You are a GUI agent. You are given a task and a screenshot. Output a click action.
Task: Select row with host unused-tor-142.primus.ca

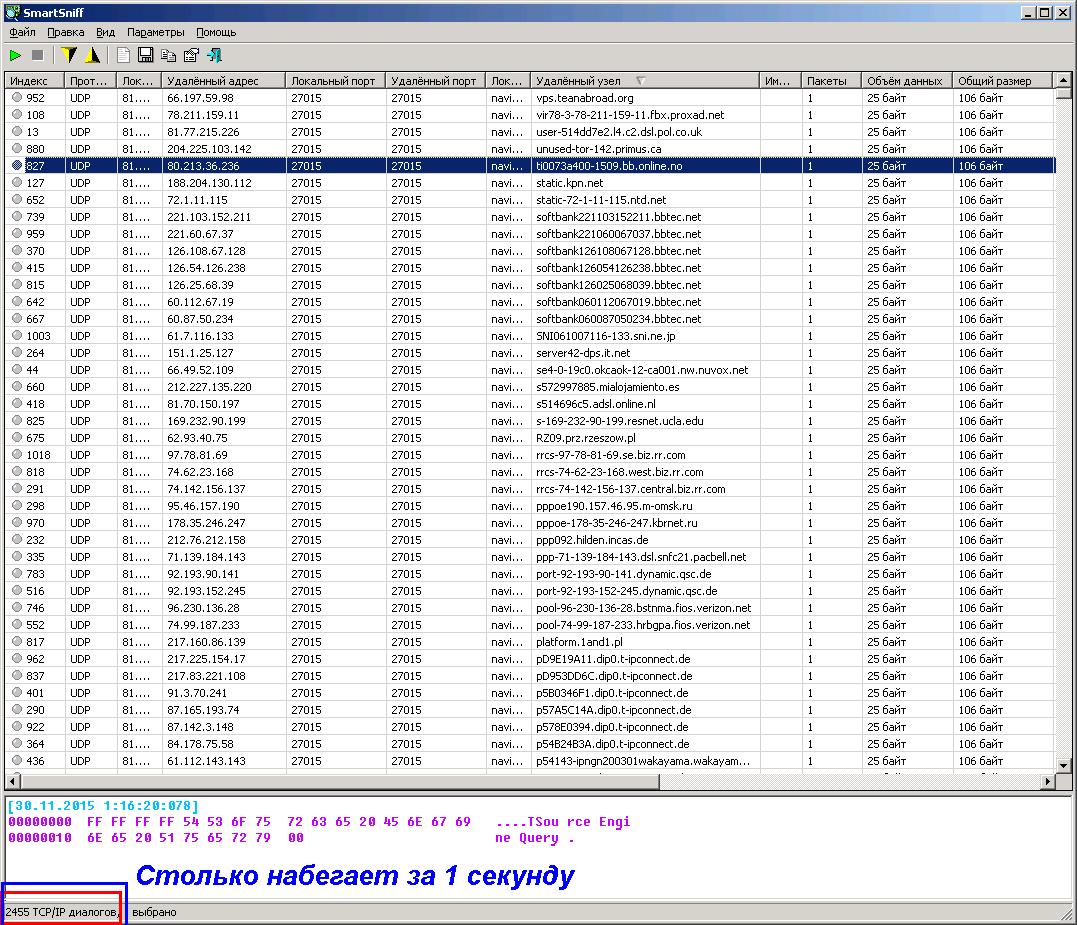(530, 149)
